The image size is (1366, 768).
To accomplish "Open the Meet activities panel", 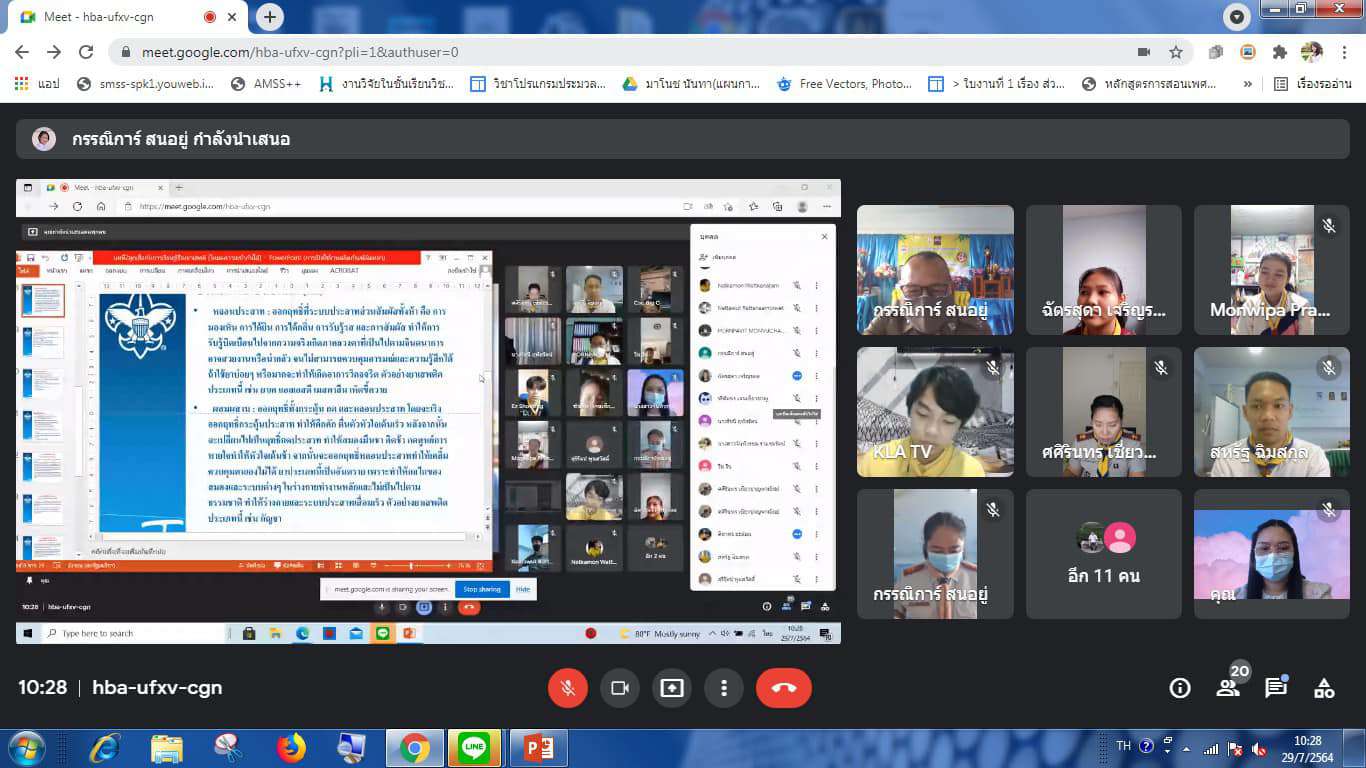I will tap(1324, 688).
